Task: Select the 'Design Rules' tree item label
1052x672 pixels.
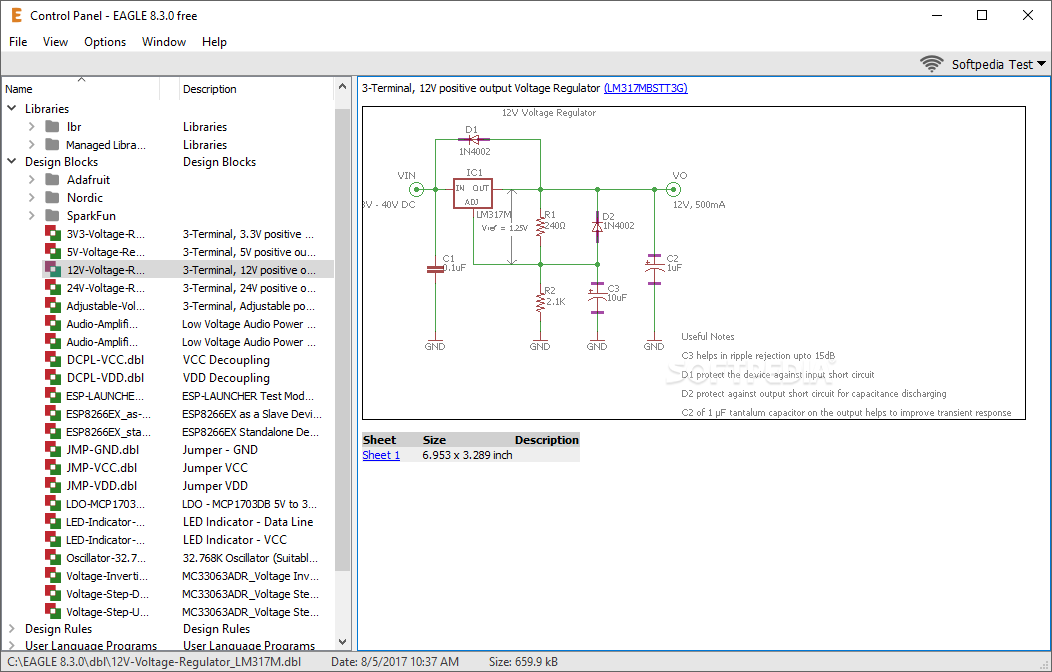Action: coord(58,628)
